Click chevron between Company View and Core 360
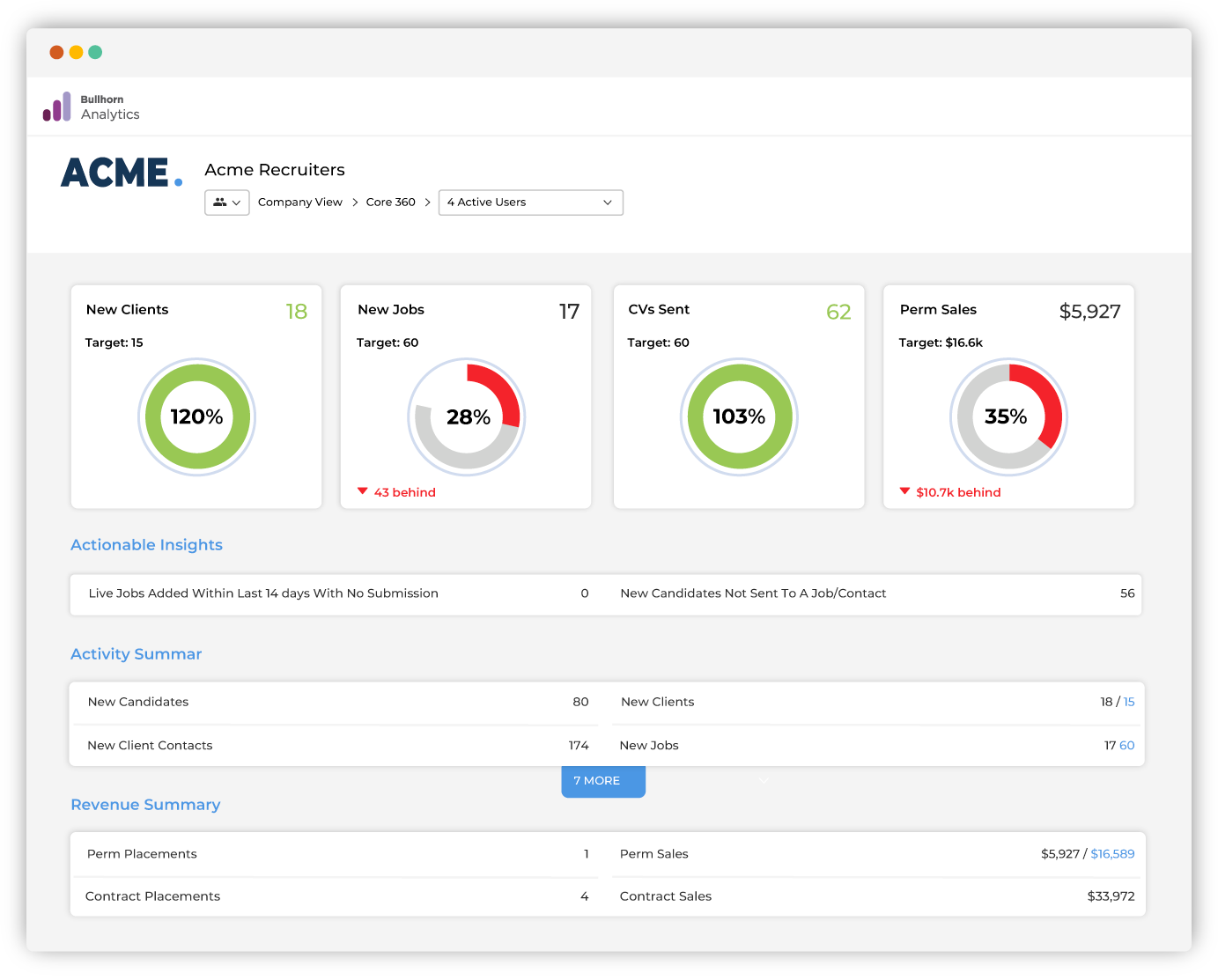The height and width of the screenshot is (980, 1218). (x=355, y=203)
